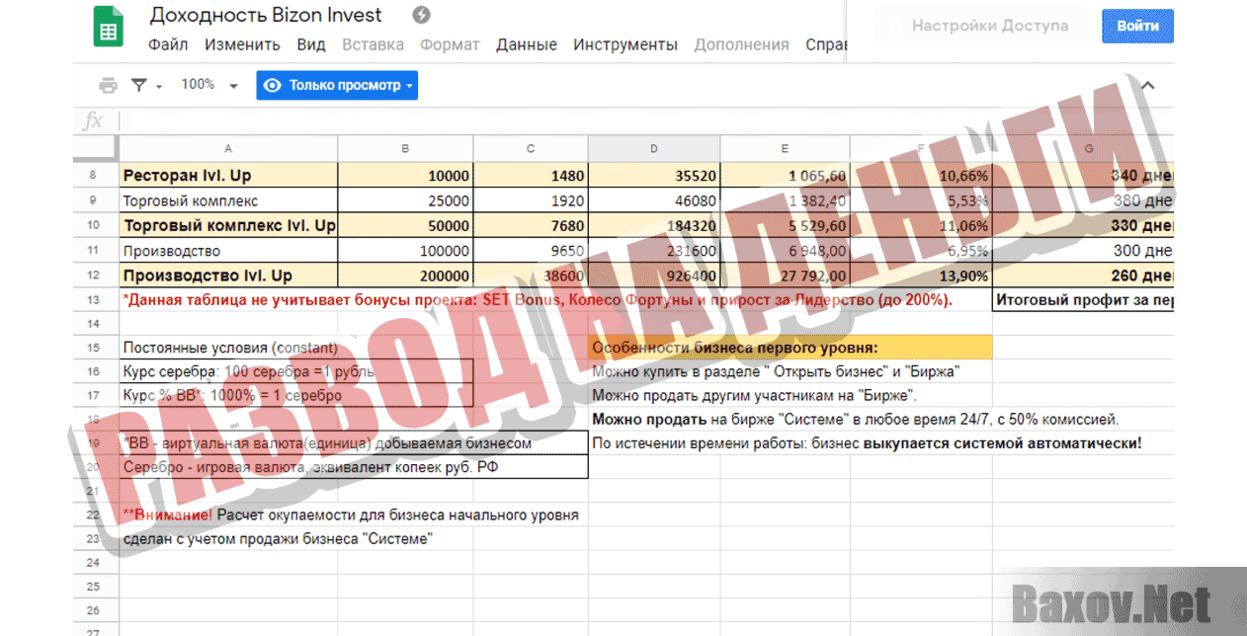The width and height of the screenshot is (1247, 636).
Task: Open the Google Sheets home icon
Action: (x=108, y=26)
